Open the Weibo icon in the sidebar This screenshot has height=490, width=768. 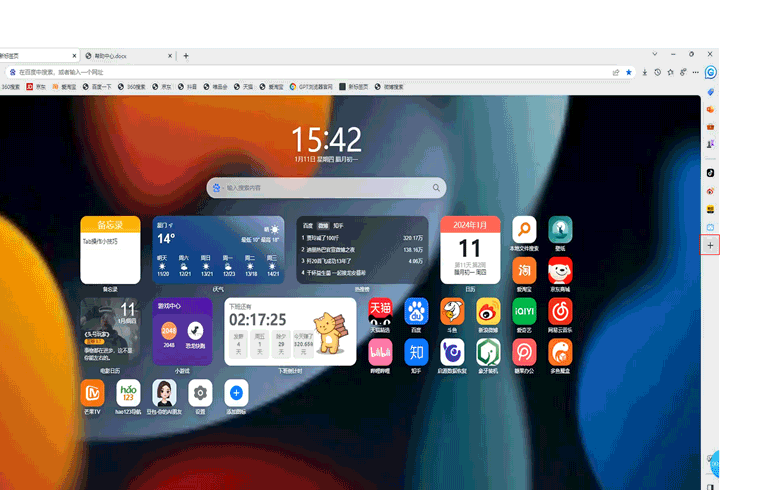[x=710, y=191]
